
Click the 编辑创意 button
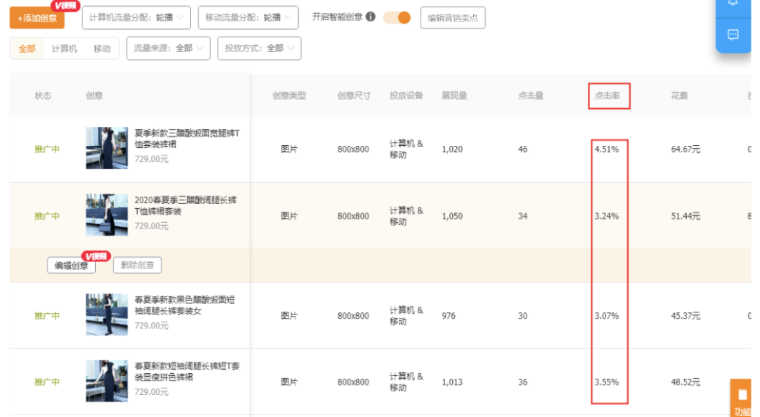71,265
